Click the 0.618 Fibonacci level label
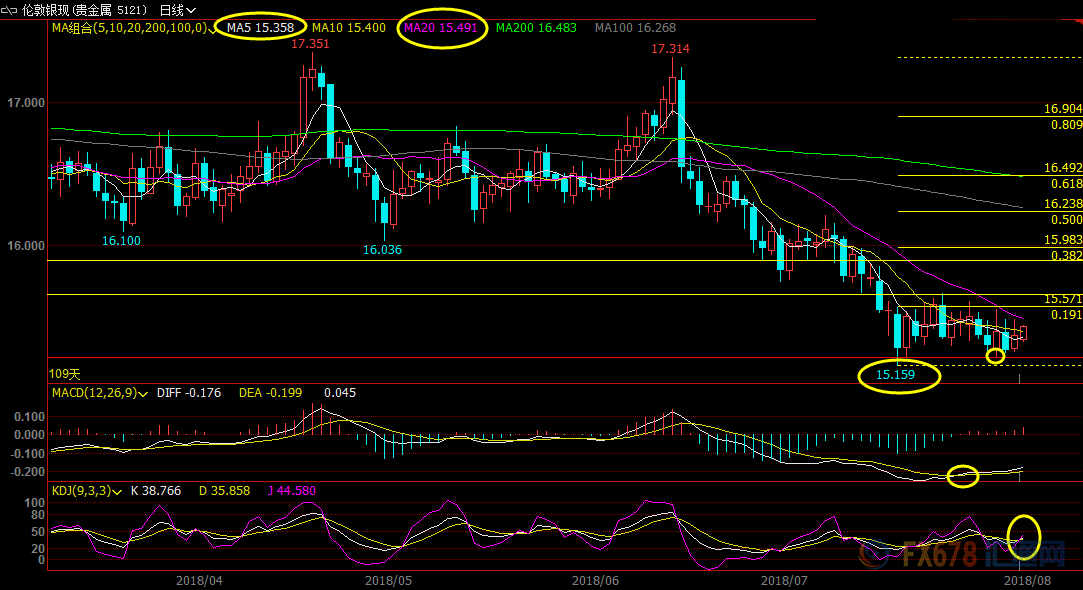 click(x=1066, y=184)
